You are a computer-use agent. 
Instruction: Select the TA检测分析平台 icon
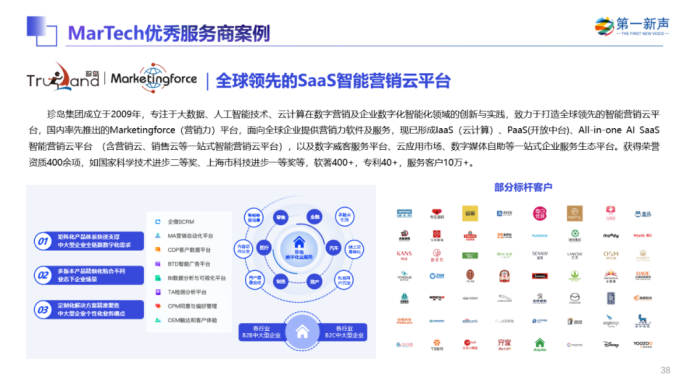pos(158,292)
